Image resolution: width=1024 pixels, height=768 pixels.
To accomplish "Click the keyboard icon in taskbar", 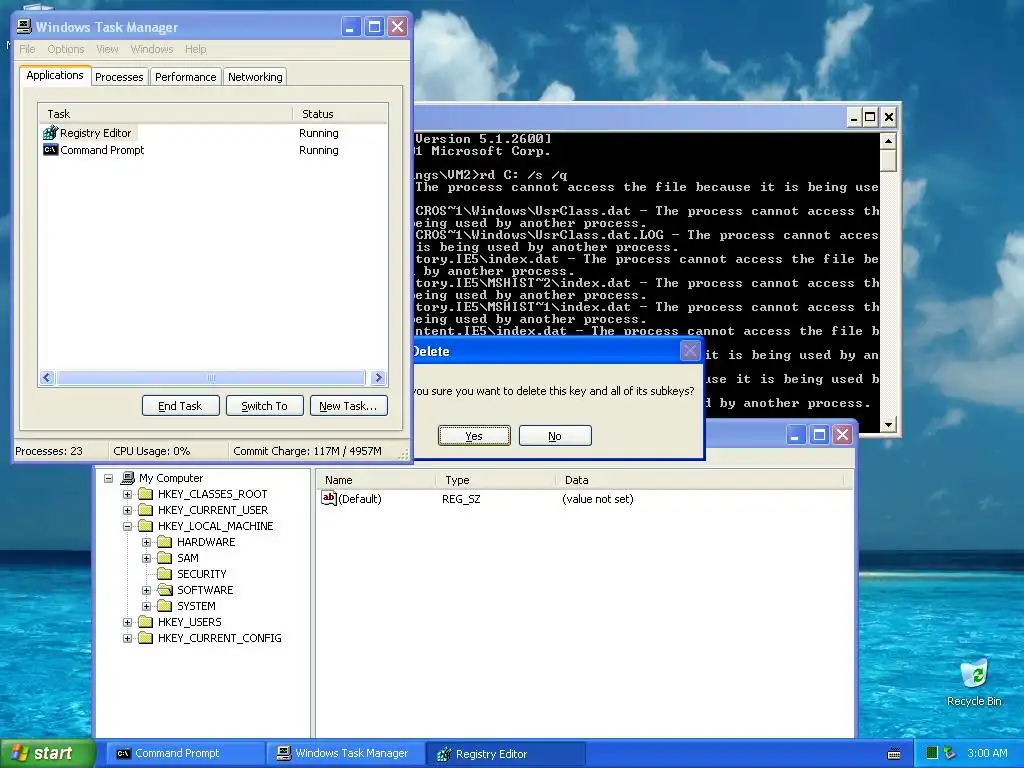I will tap(895, 754).
